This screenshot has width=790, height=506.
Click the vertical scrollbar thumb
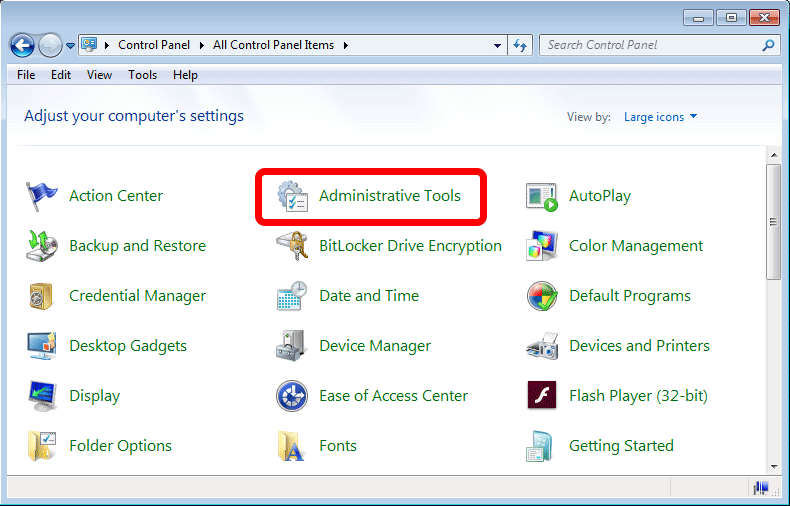point(773,222)
